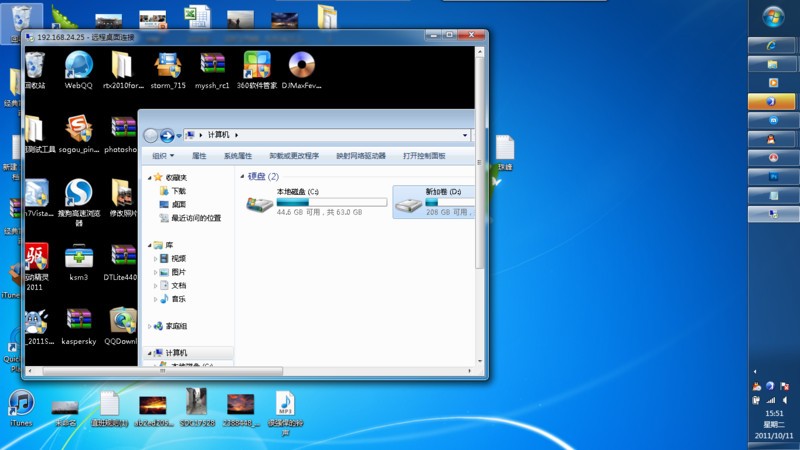Open Windows Media Player taskbar button
The image size is (800, 450).
[x=771, y=83]
